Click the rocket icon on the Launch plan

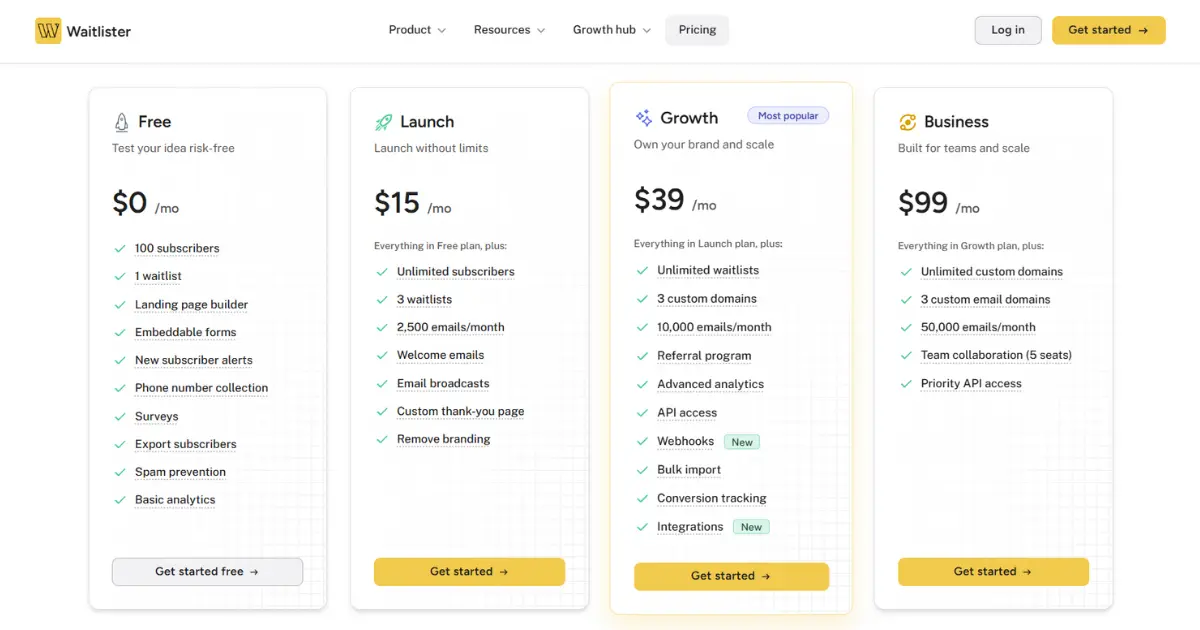coord(383,120)
